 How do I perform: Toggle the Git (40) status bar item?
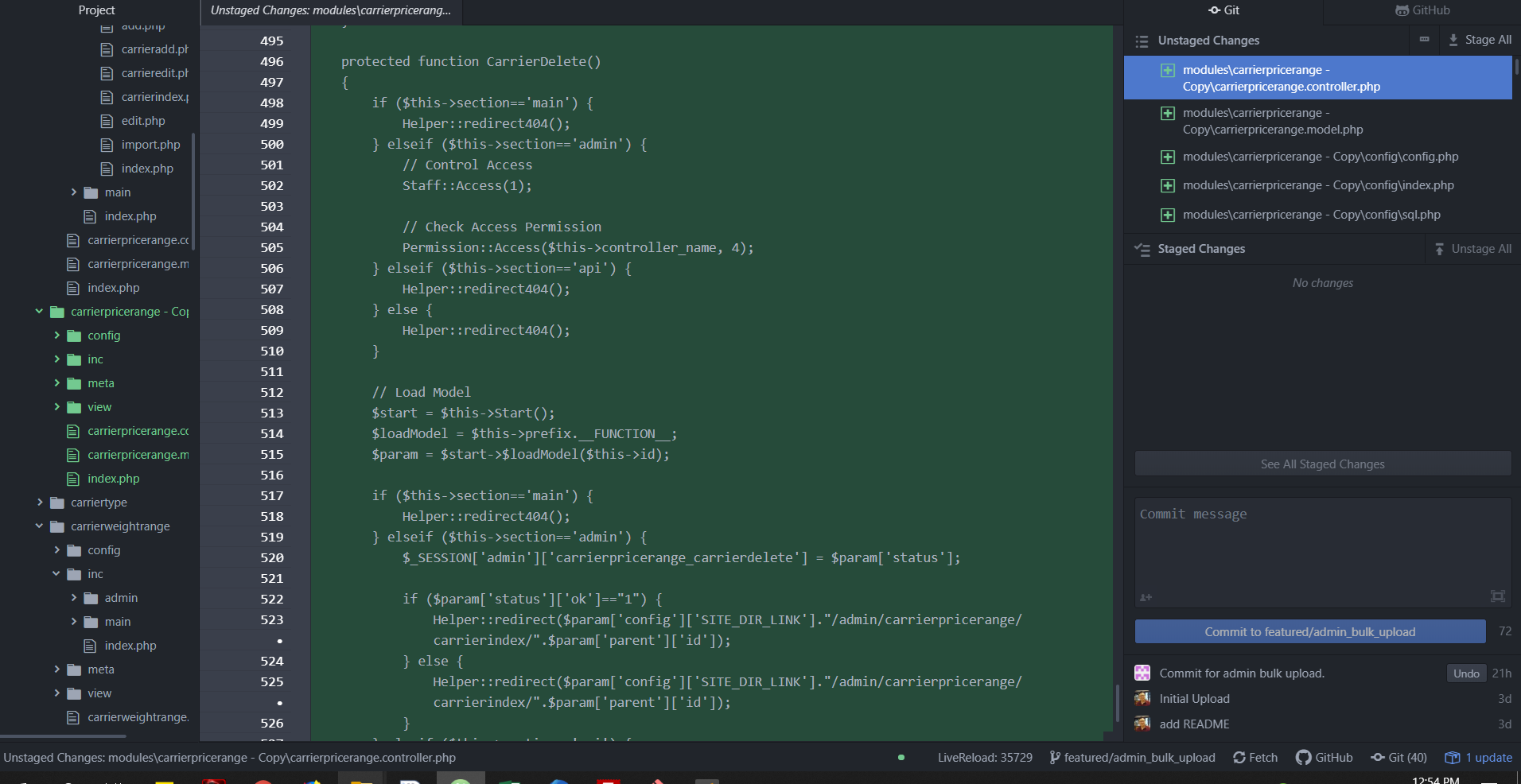[1398, 758]
